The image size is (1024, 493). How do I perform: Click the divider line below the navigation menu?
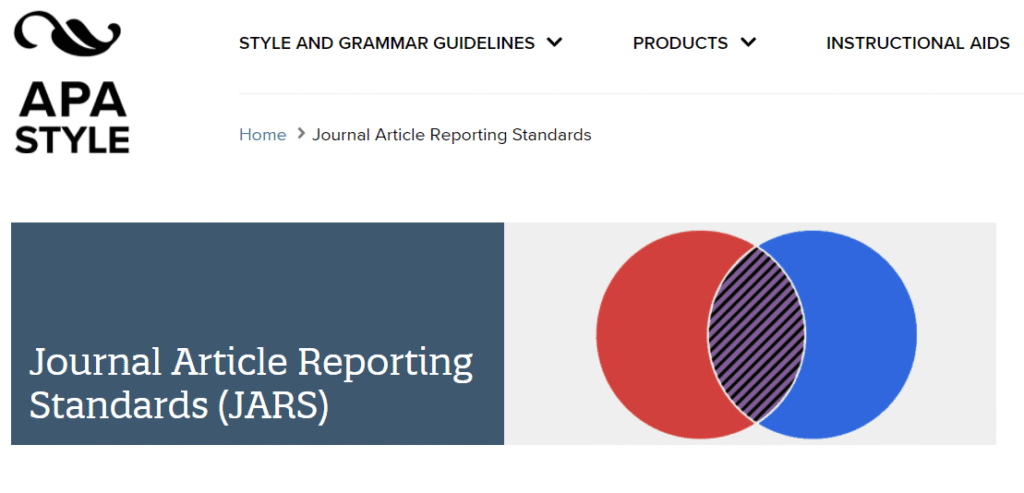tap(630, 93)
